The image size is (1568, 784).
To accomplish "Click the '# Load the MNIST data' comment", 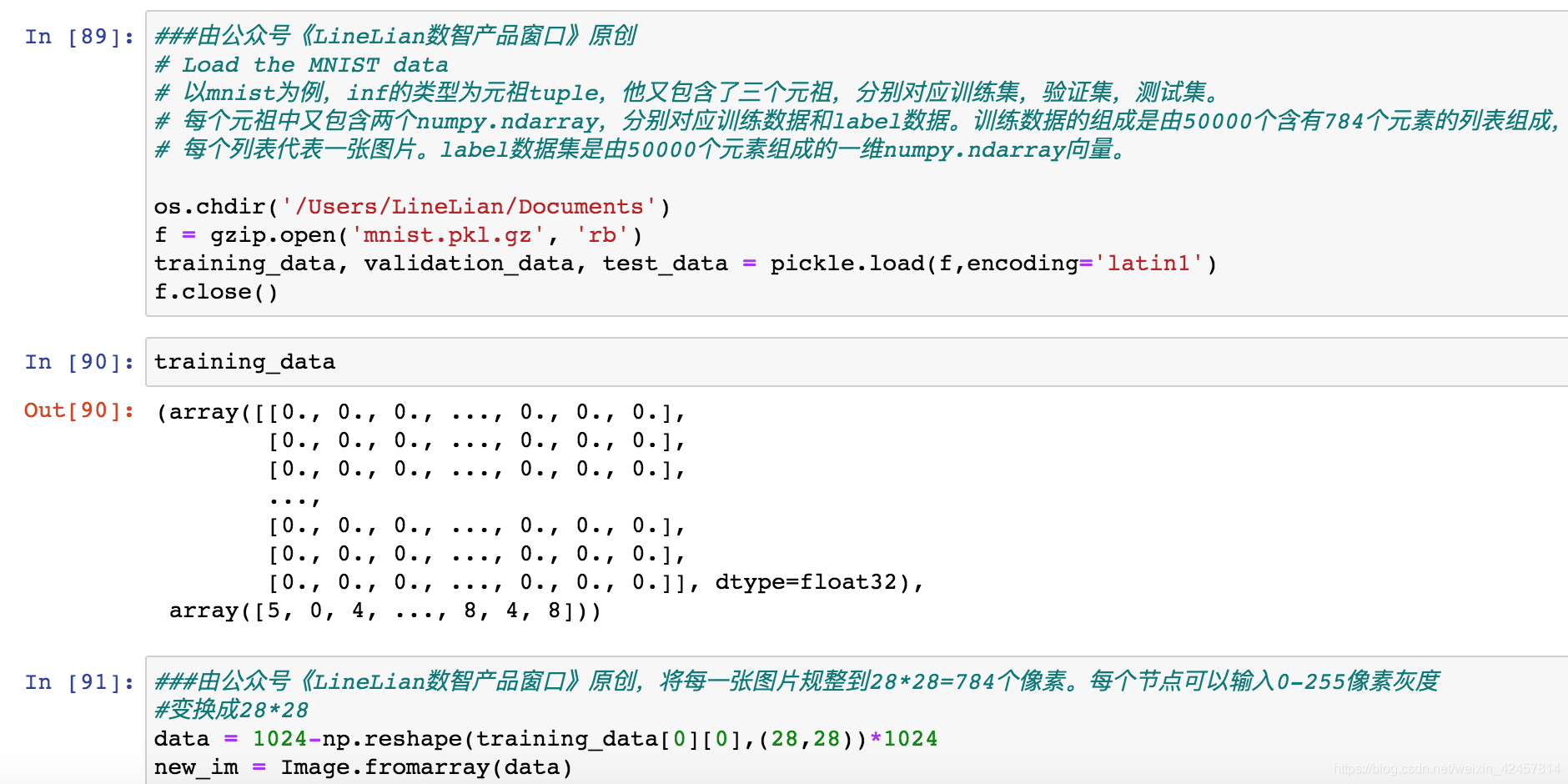I will pos(302,65).
